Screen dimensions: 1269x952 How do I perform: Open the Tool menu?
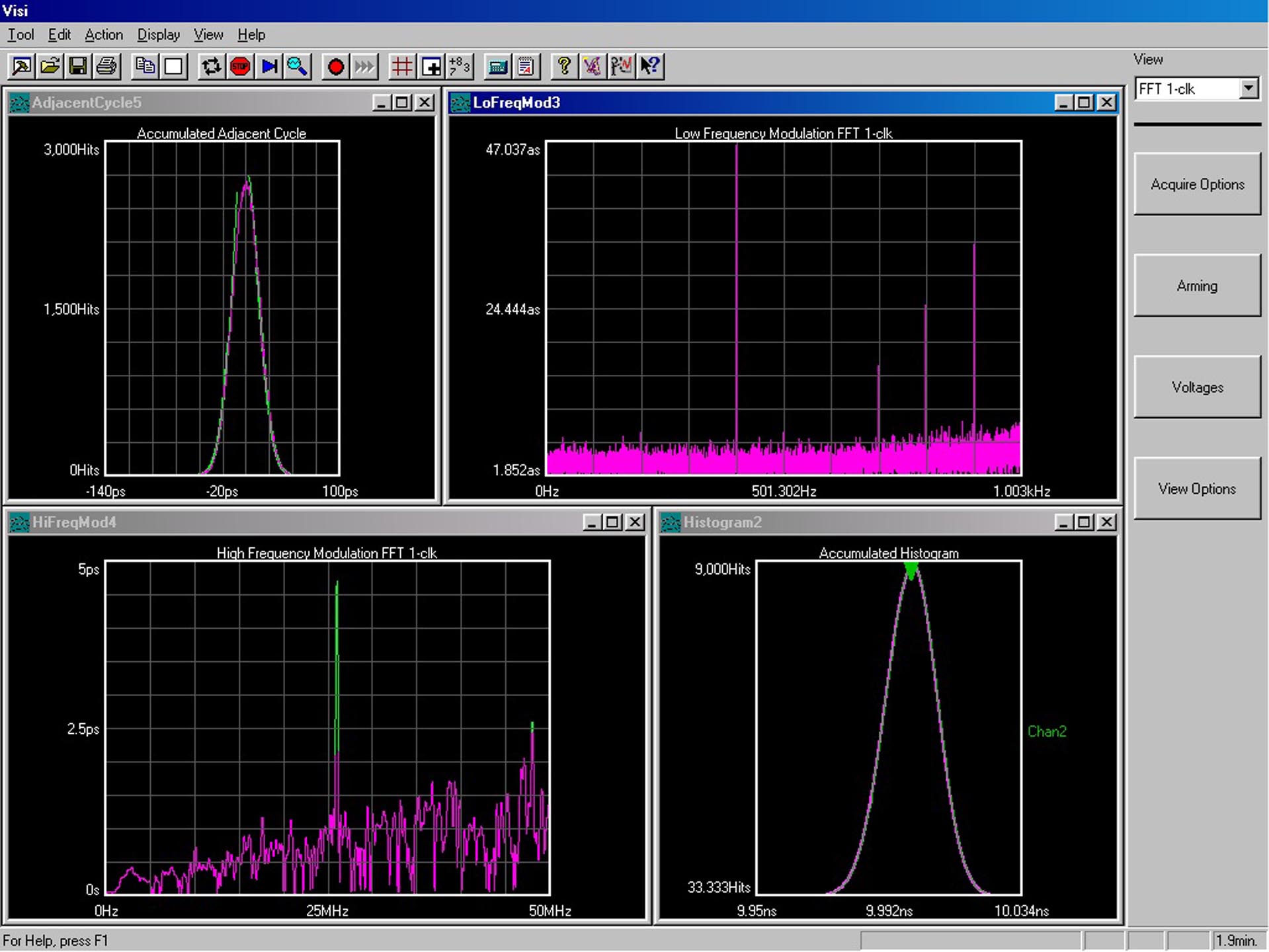(20, 34)
